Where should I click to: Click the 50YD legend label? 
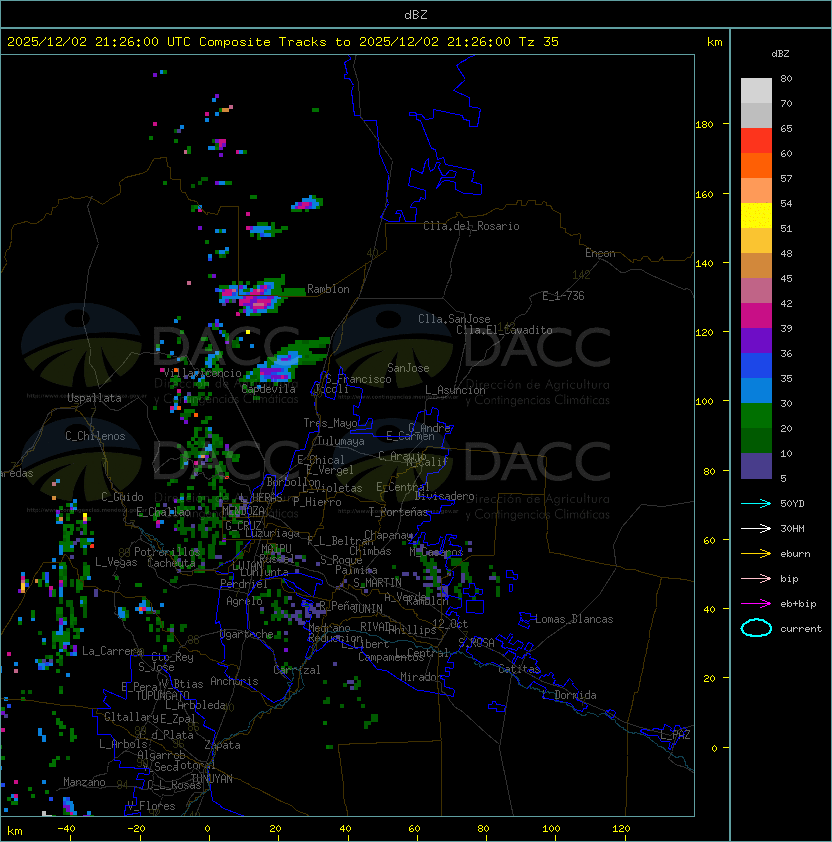792,503
